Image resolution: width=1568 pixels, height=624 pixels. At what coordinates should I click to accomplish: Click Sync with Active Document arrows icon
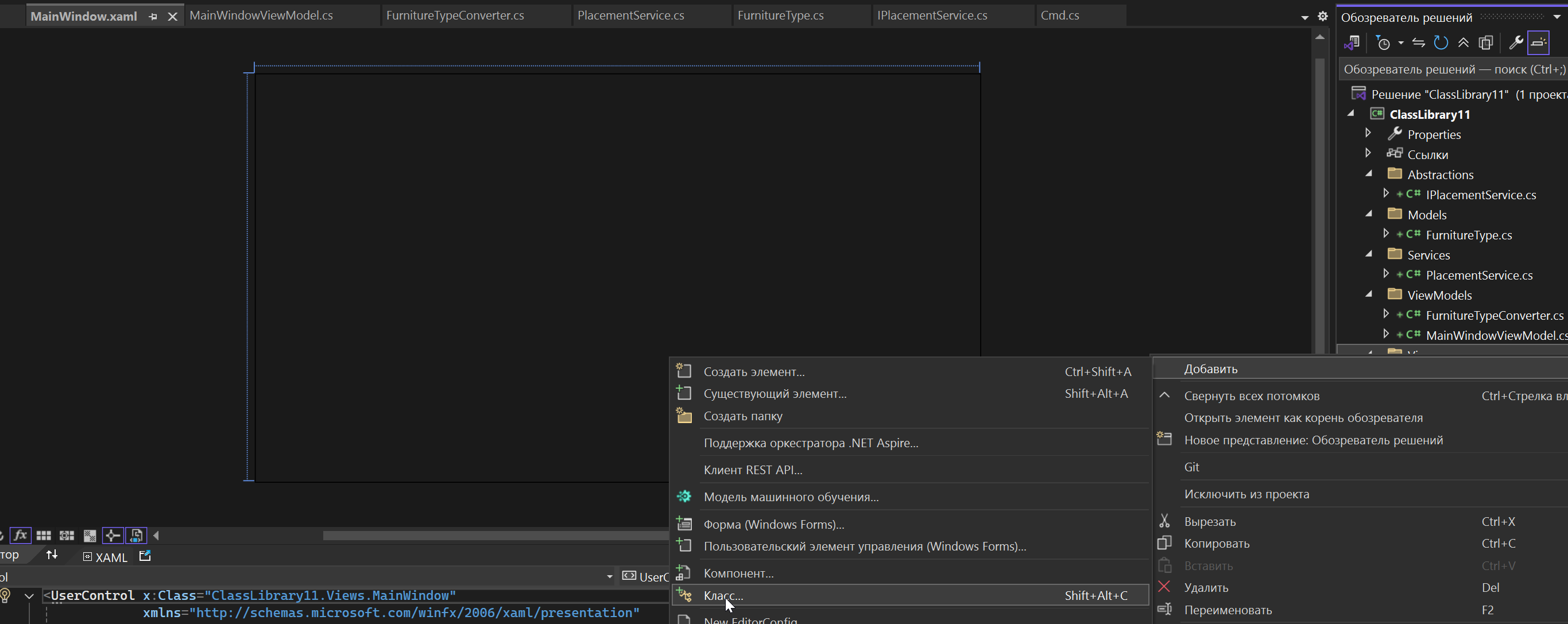pos(1418,42)
